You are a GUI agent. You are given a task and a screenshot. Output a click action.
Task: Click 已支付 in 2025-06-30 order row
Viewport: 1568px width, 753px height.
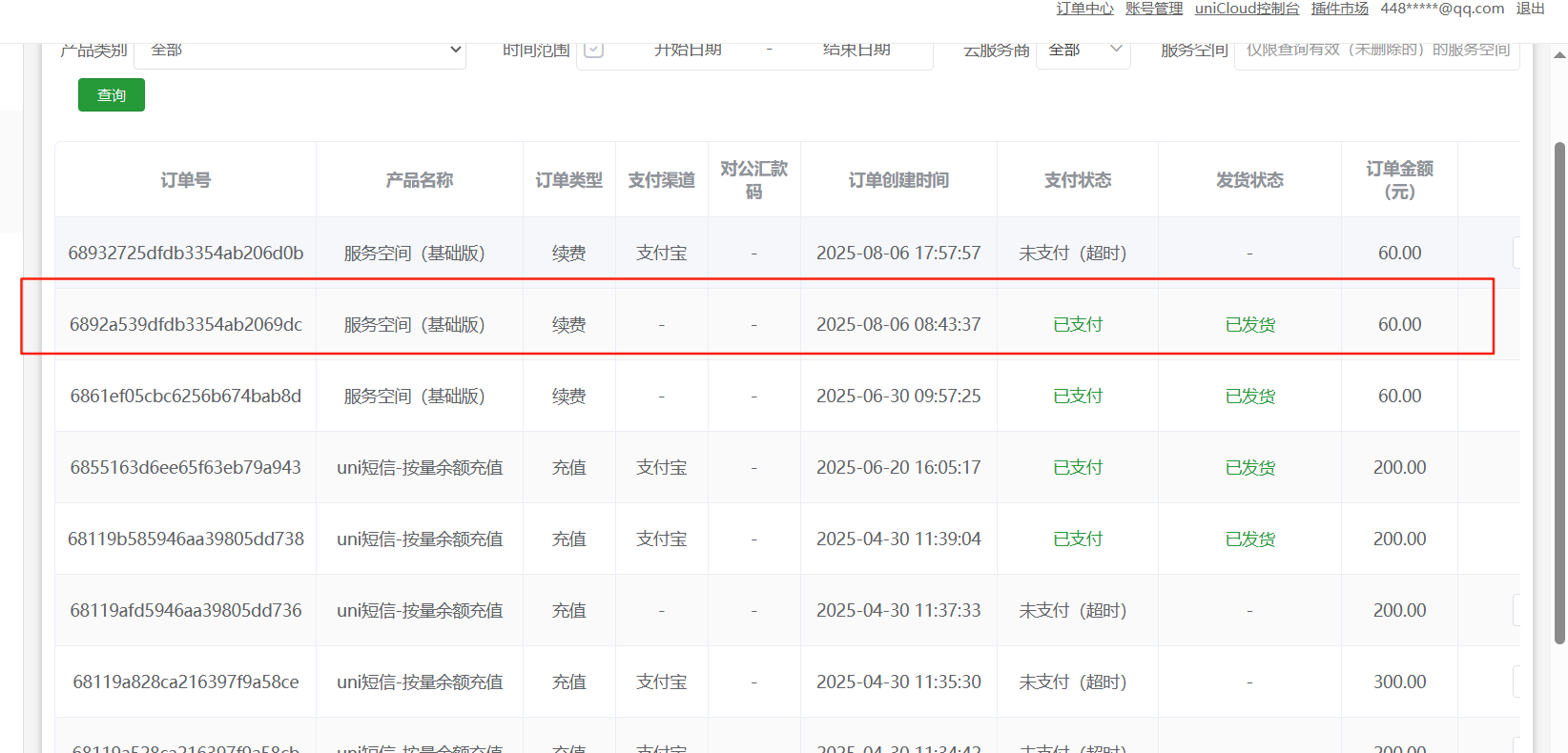point(1078,396)
